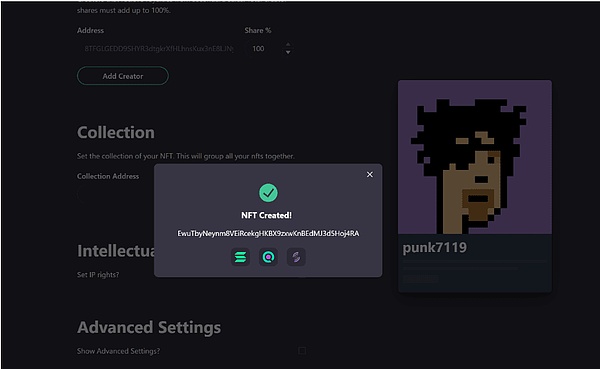Click the NFT mint address text

tap(268, 233)
